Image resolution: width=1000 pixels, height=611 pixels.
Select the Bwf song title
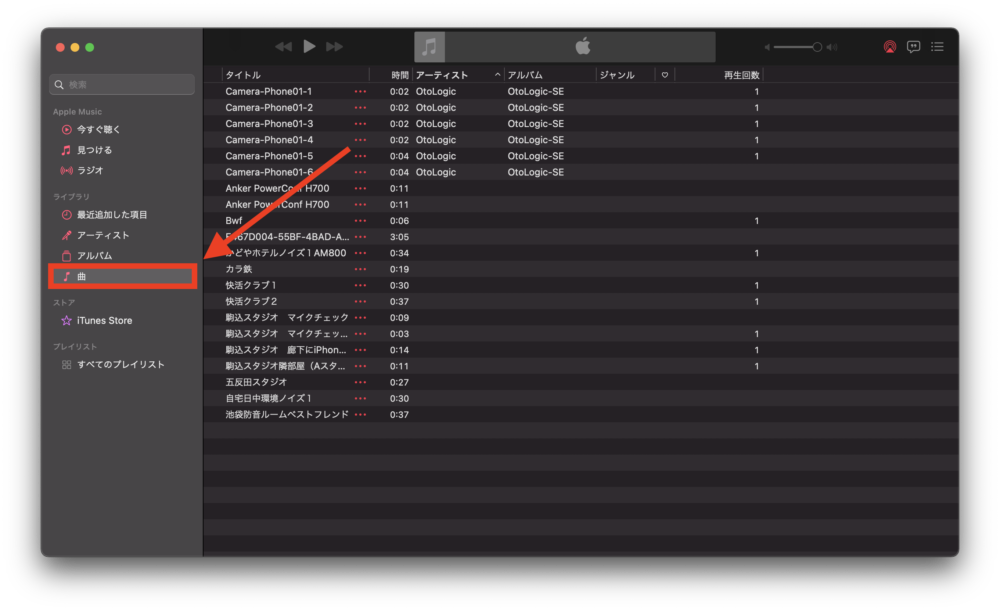tap(233, 221)
